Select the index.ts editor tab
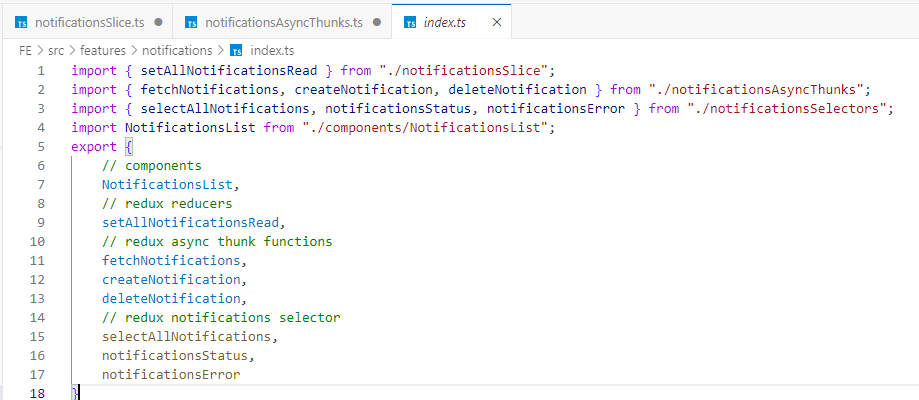The height and width of the screenshot is (400, 919). pyautogui.click(x=445, y=22)
